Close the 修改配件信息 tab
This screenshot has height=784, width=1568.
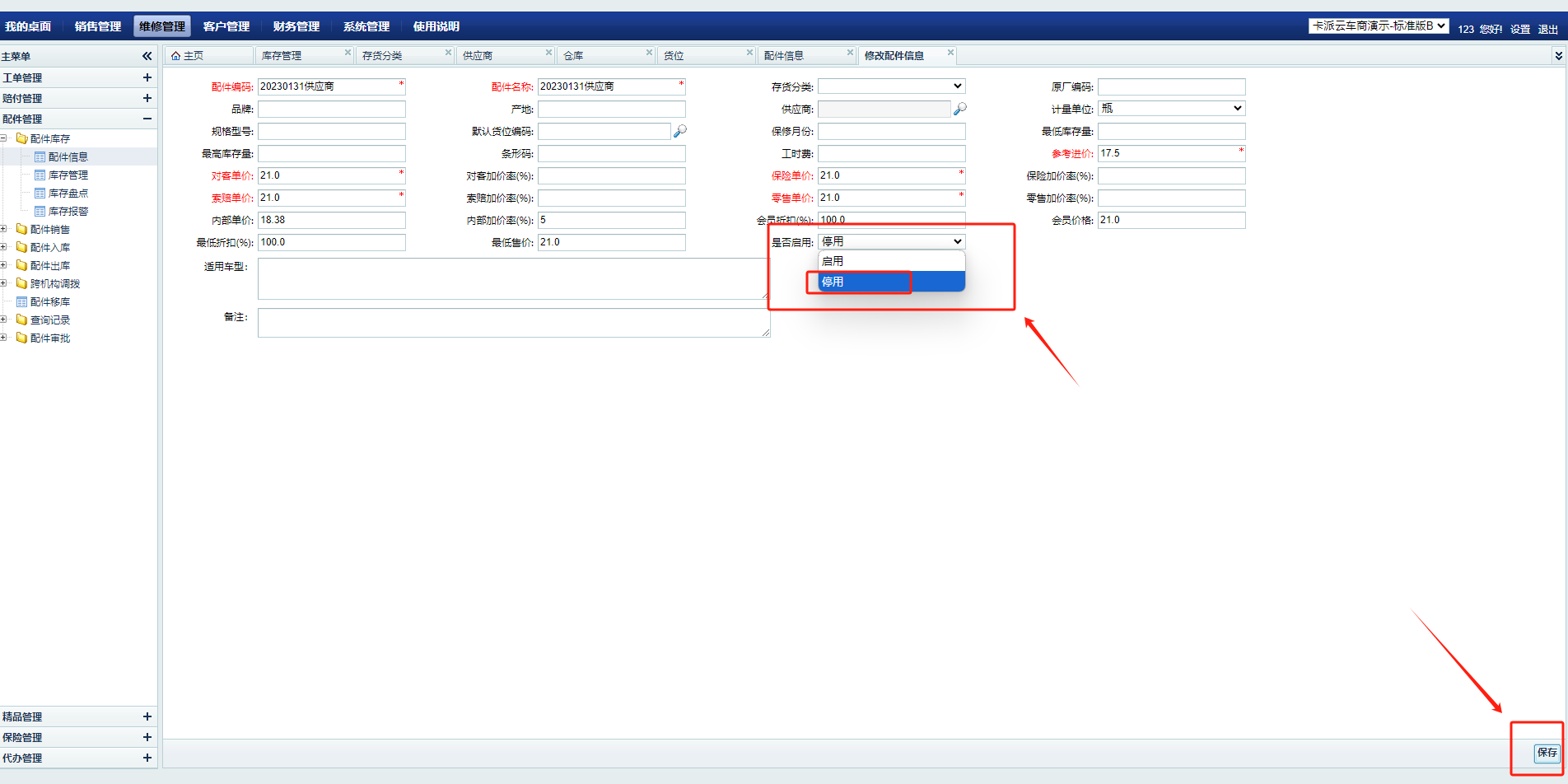coord(950,53)
